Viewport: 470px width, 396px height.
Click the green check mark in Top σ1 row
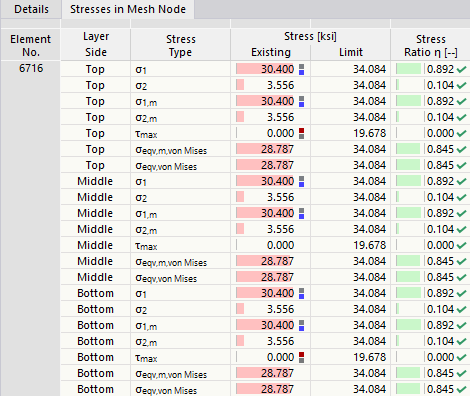462,69
